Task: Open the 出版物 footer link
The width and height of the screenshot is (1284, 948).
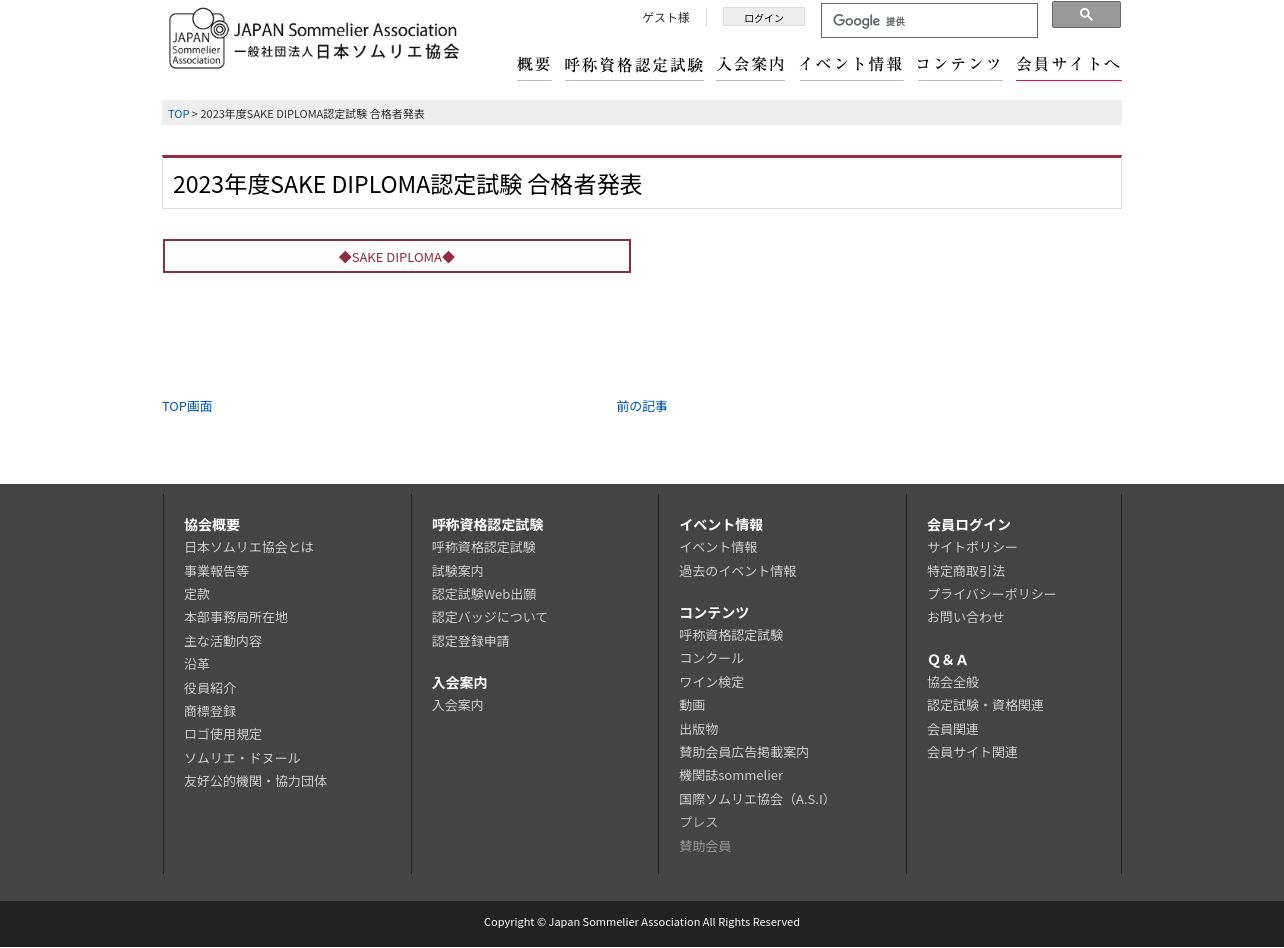Action: (699, 729)
